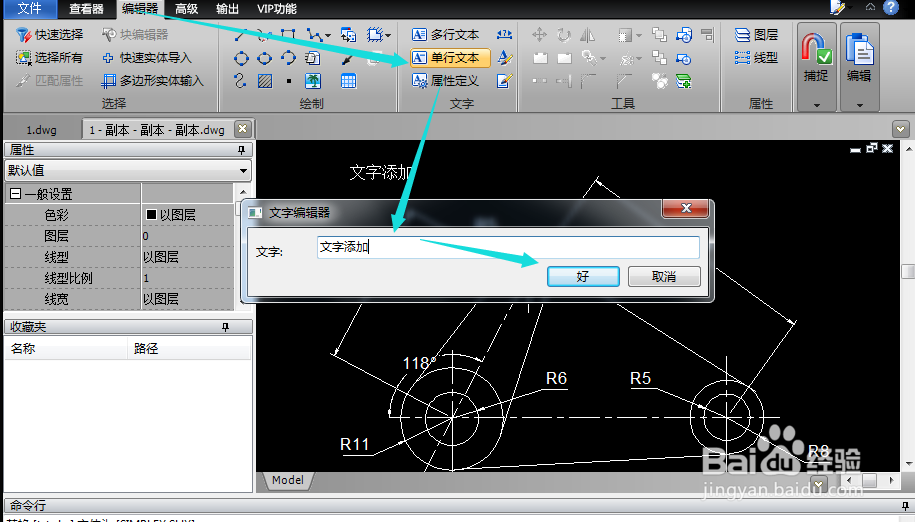915x522 pixels.
Task: Pin the 命令行 command line panel
Action: click(x=905, y=506)
